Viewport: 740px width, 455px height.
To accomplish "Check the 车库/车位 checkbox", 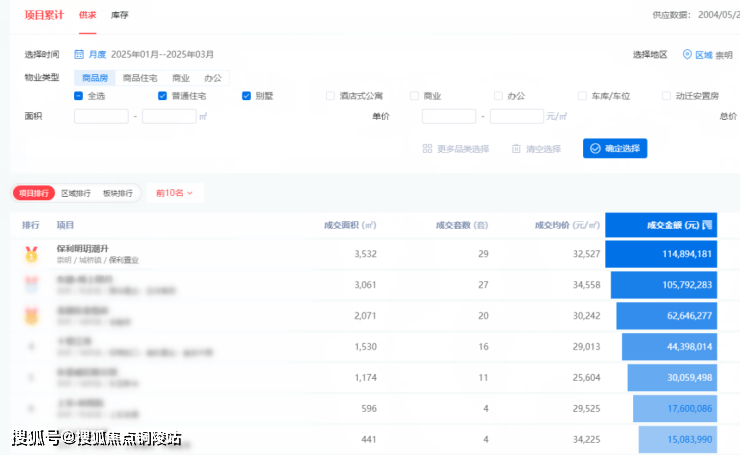I will pos(583,96).
